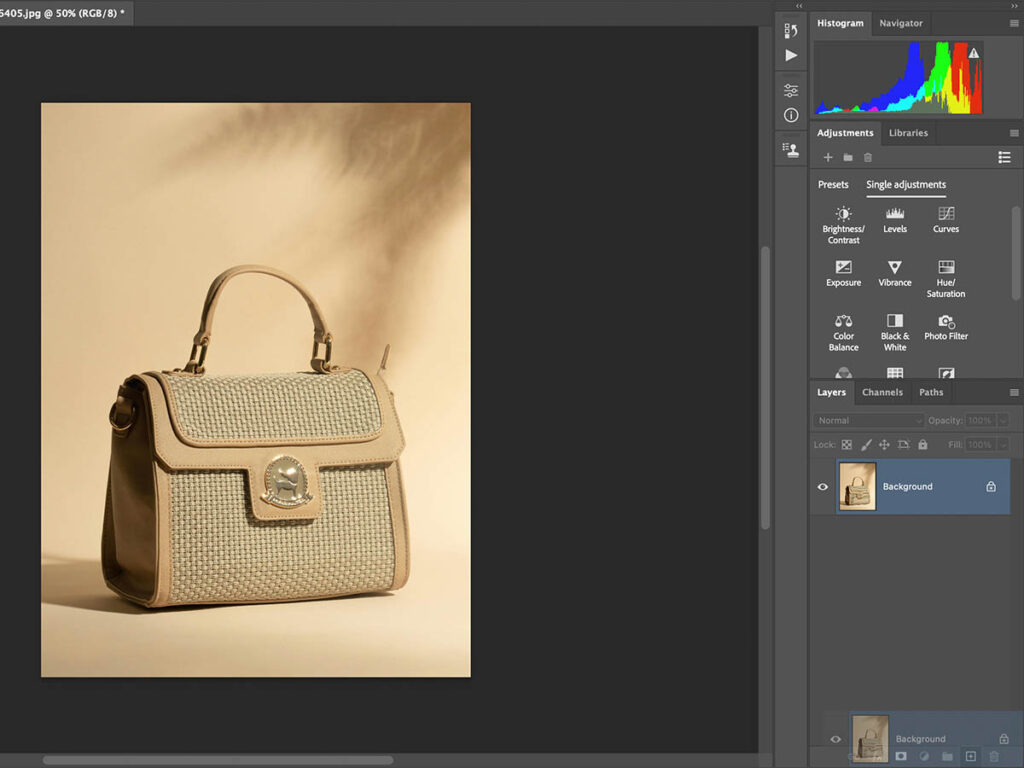Switch to the Histogram tab
The image size is (1024, 768).
tap(840, 24)
